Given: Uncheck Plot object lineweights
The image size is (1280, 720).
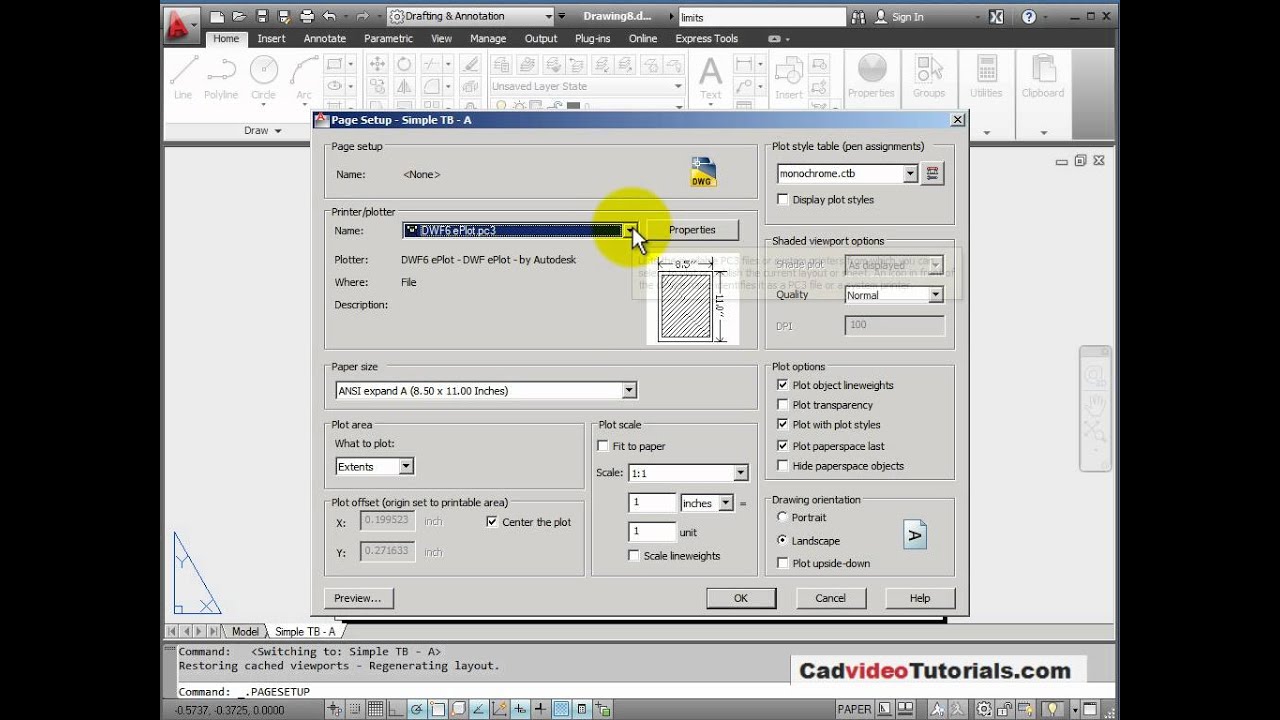Looking at the screenshot, I should coord(783,385).
